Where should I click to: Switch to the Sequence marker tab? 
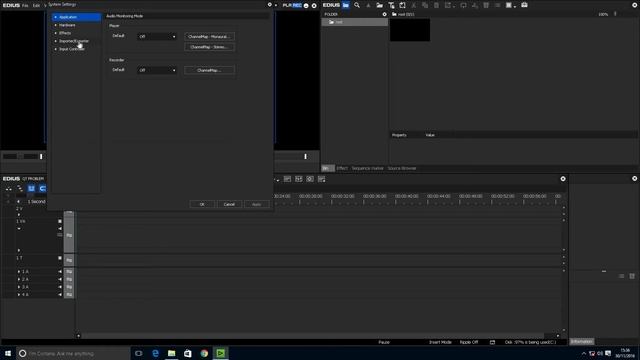pos(367,168)
